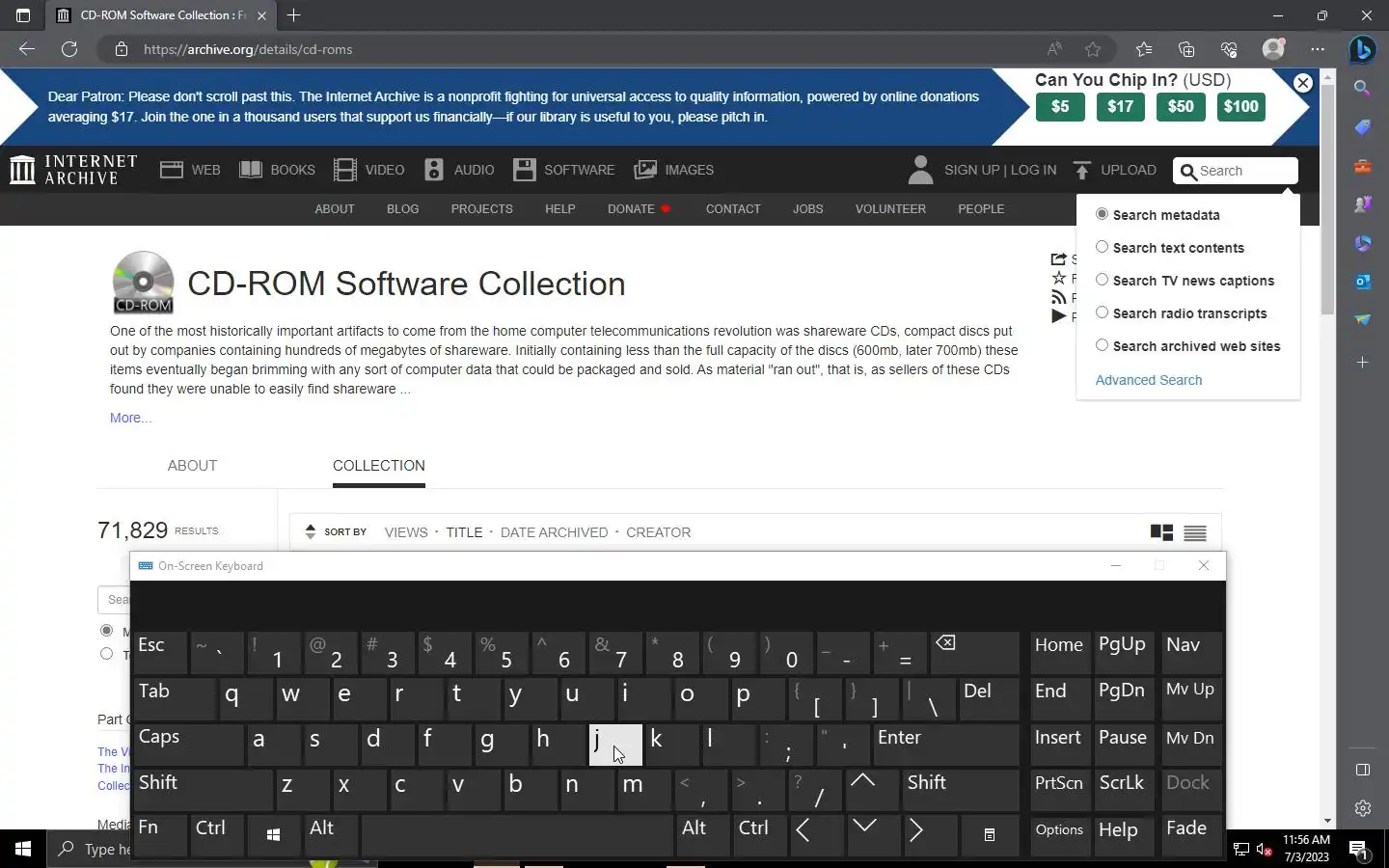Image resolution: width=1389 pixels, height=868 pixels.
Task: Sort results by TITLE
Action: coord(464,532)
